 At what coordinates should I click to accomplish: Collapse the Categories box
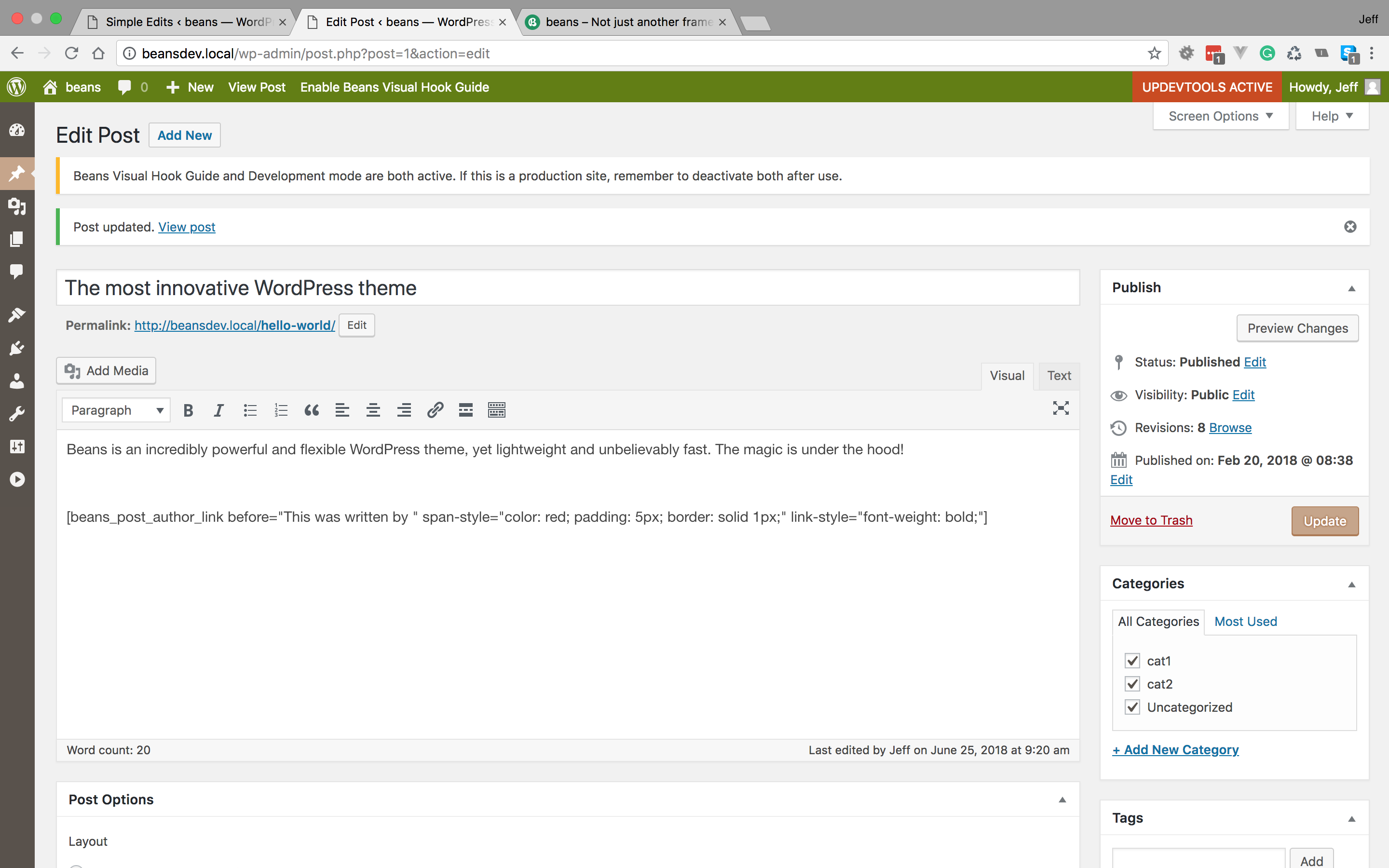pos(1351,584)
